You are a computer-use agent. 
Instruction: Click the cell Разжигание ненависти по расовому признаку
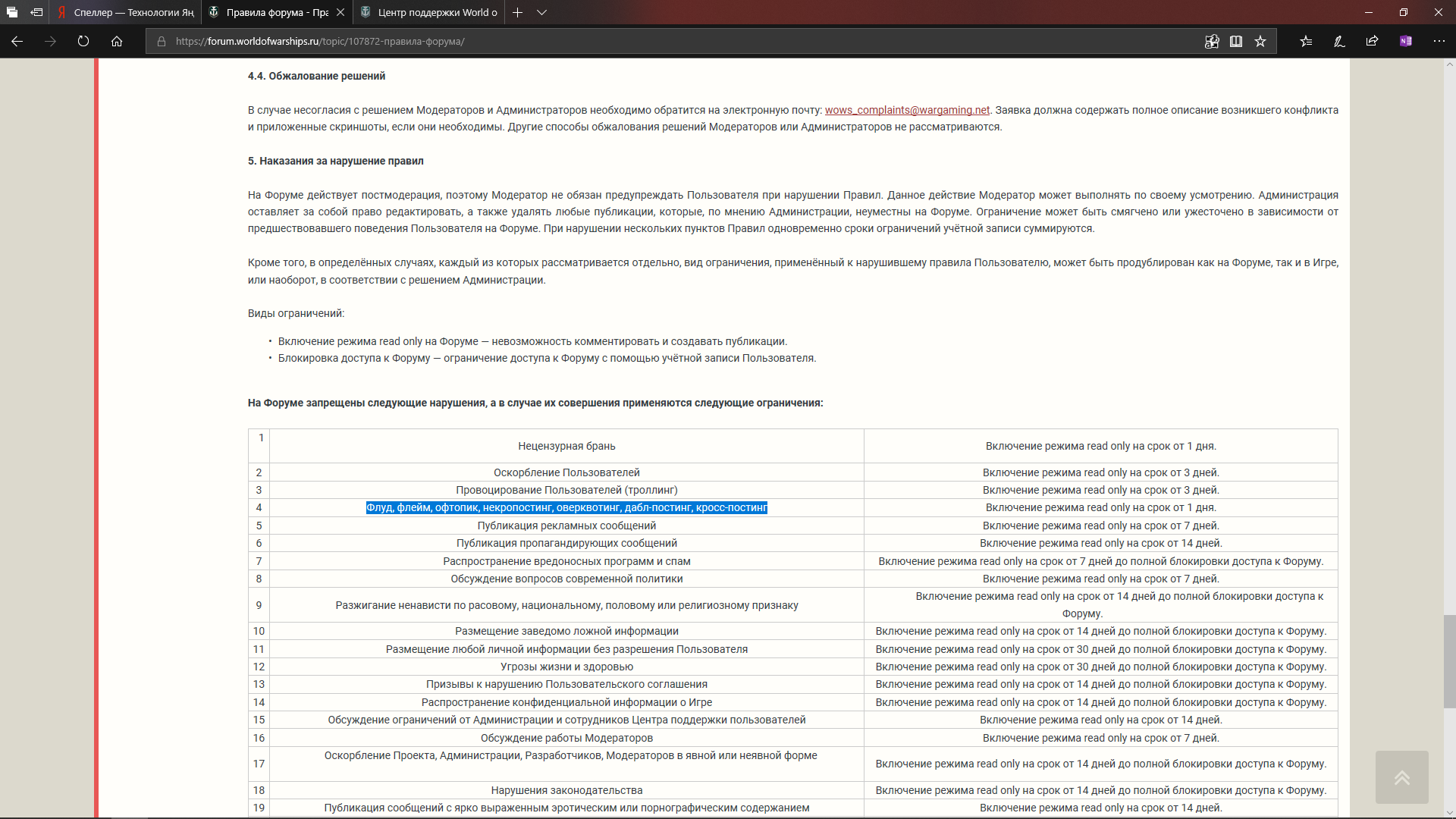pos(566,605)
